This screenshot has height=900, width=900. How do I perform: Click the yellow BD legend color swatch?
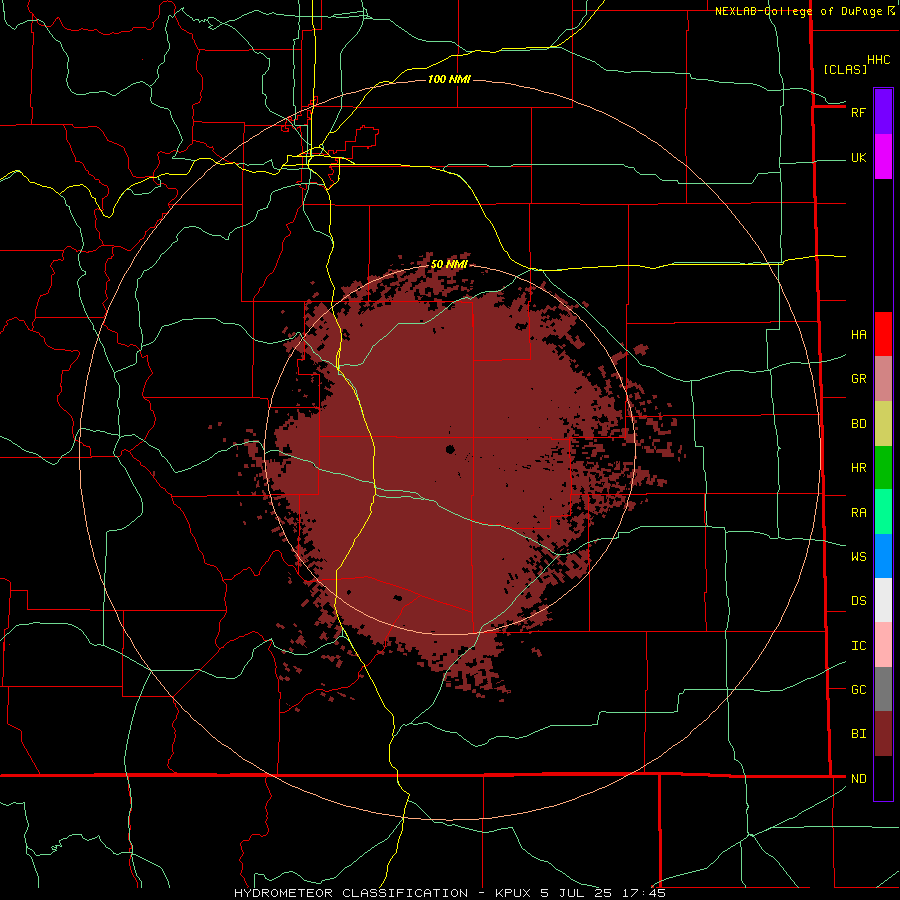pyautogui.click(x=883, y=424)
